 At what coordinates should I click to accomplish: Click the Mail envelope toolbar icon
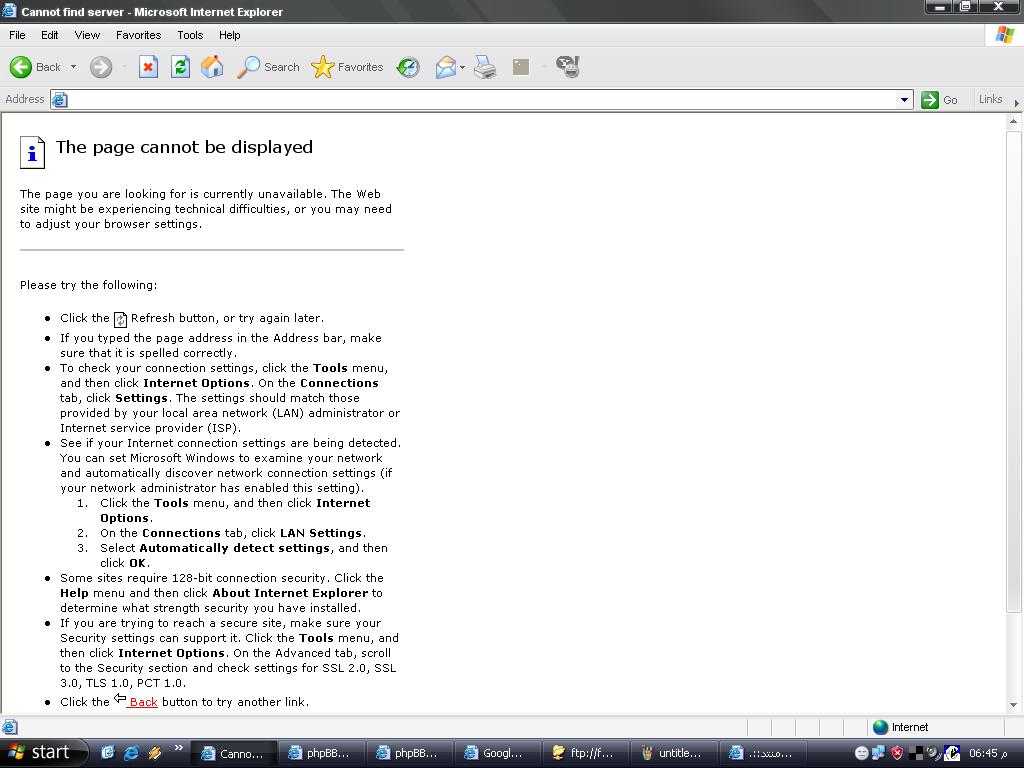(445, 67)
